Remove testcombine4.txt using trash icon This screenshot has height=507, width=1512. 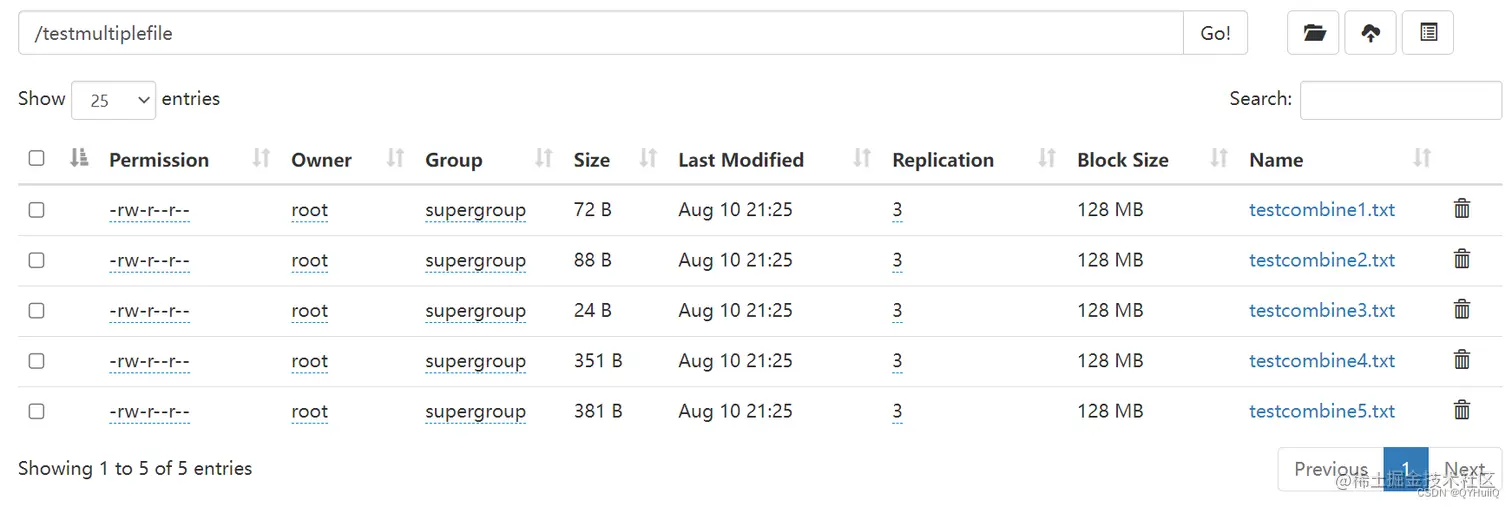pyautogui.click(x=1461, y=360)
